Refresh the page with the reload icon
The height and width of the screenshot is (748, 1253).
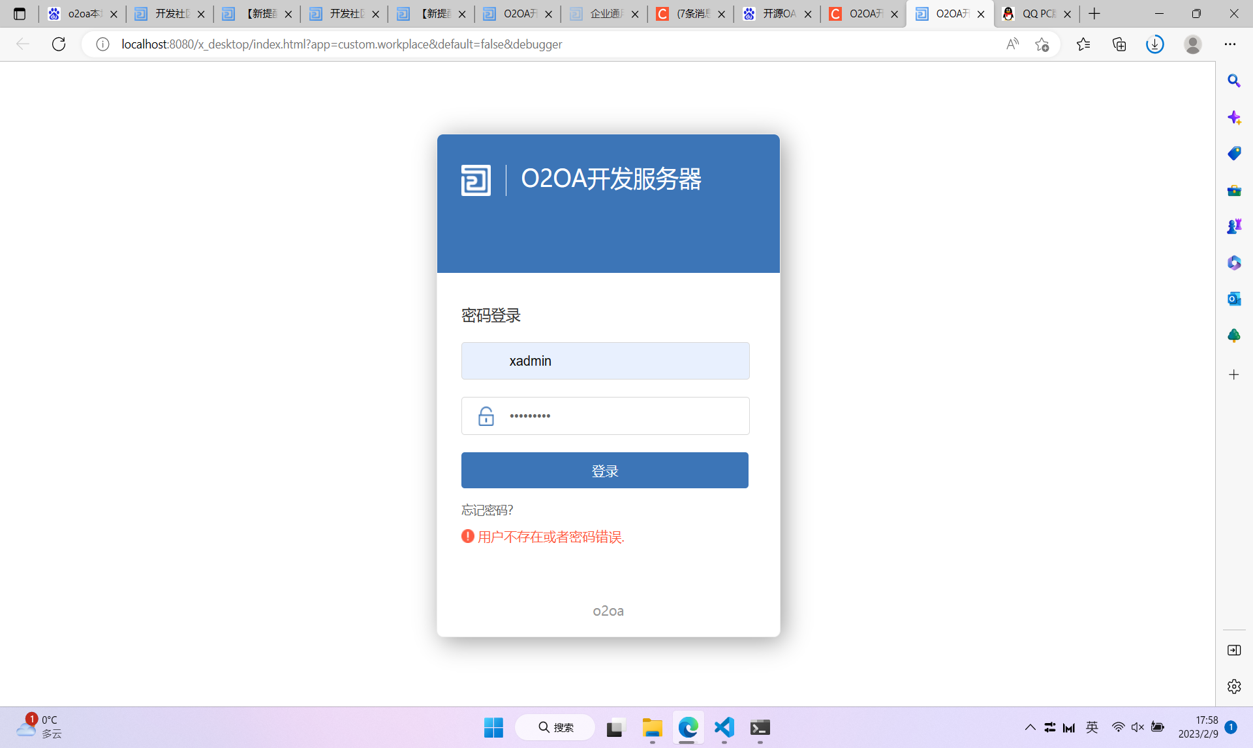coord(58,44)
